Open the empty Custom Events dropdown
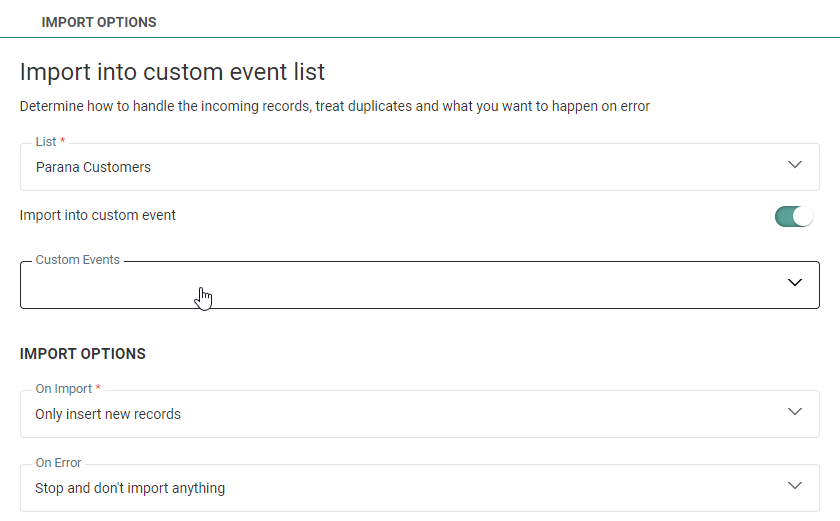840x521 pixels. 400,286
